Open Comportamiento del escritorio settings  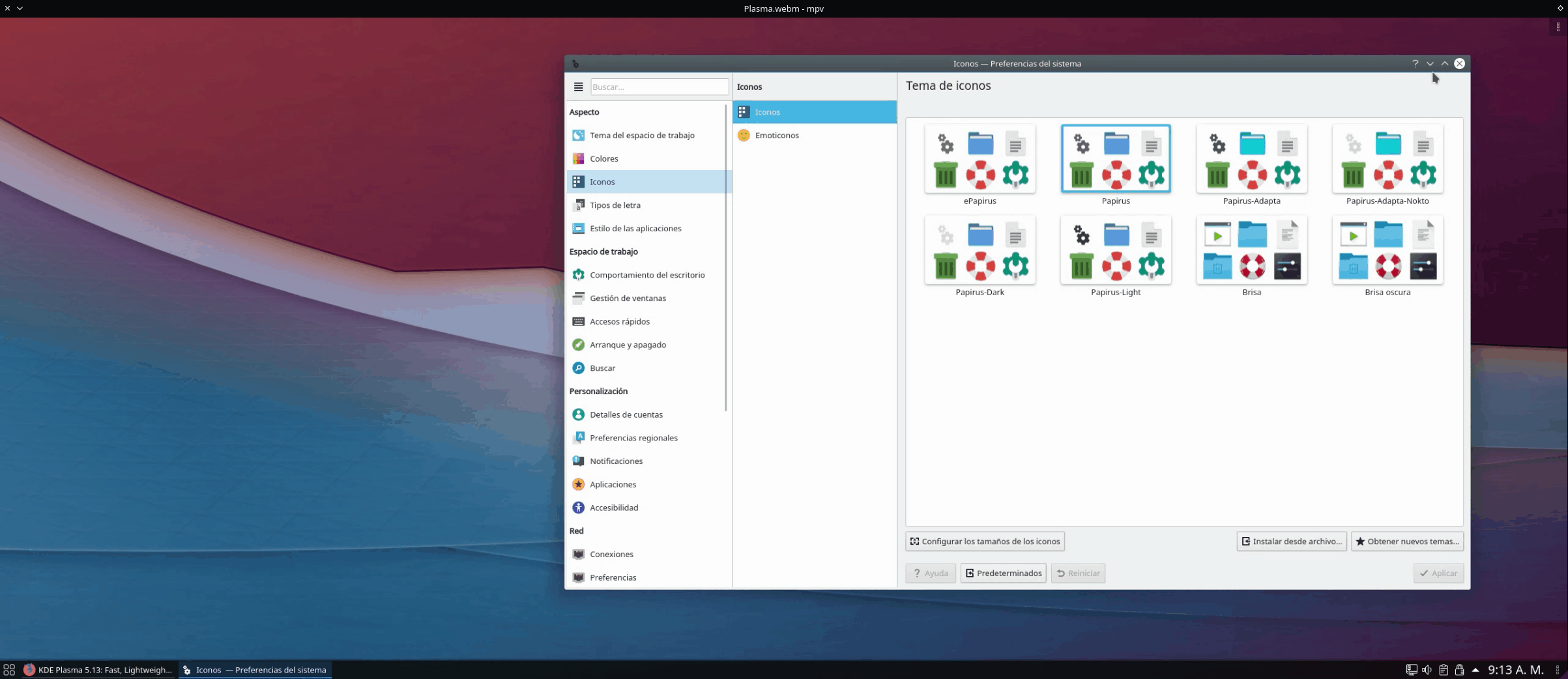pyautogui.click(x=646, y=274)
